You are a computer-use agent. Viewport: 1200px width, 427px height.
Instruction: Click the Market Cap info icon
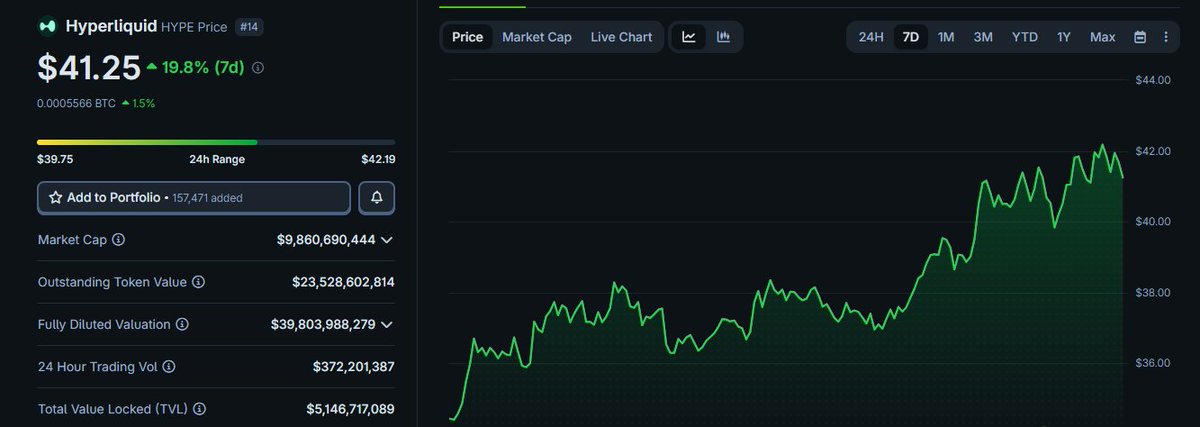pos(119,240)
